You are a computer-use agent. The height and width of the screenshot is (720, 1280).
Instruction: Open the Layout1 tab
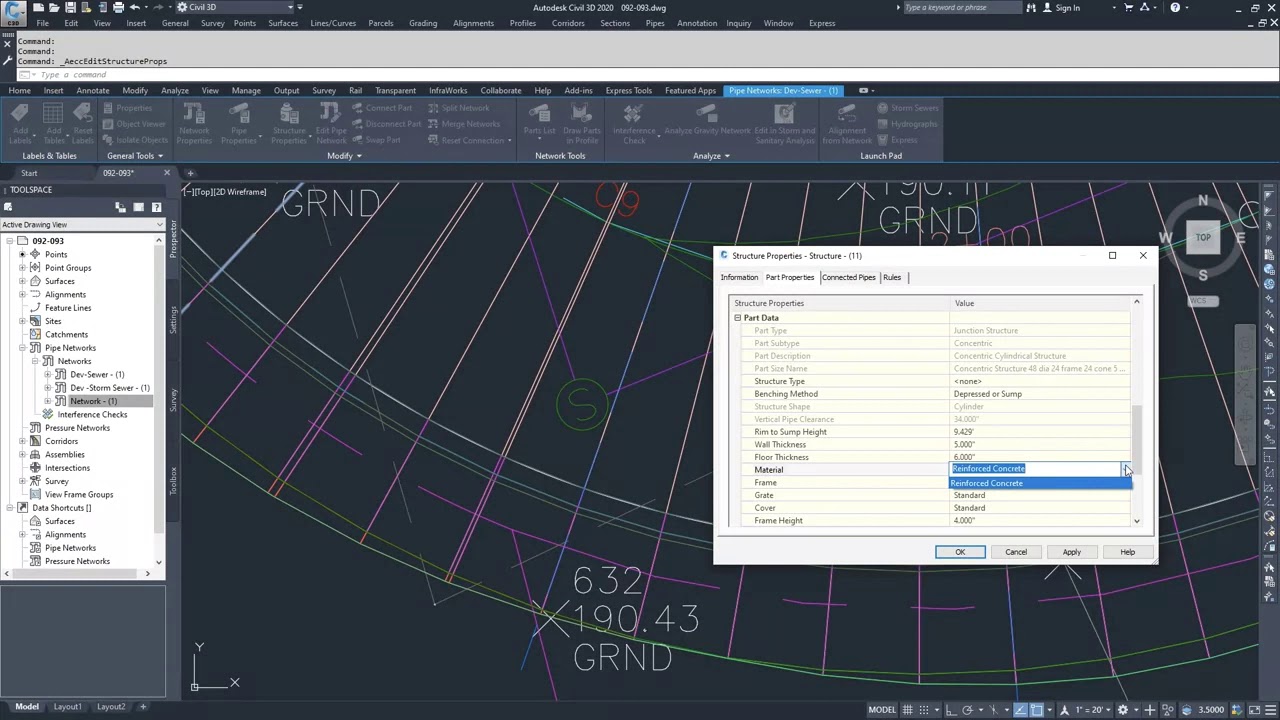click(67, 707)
